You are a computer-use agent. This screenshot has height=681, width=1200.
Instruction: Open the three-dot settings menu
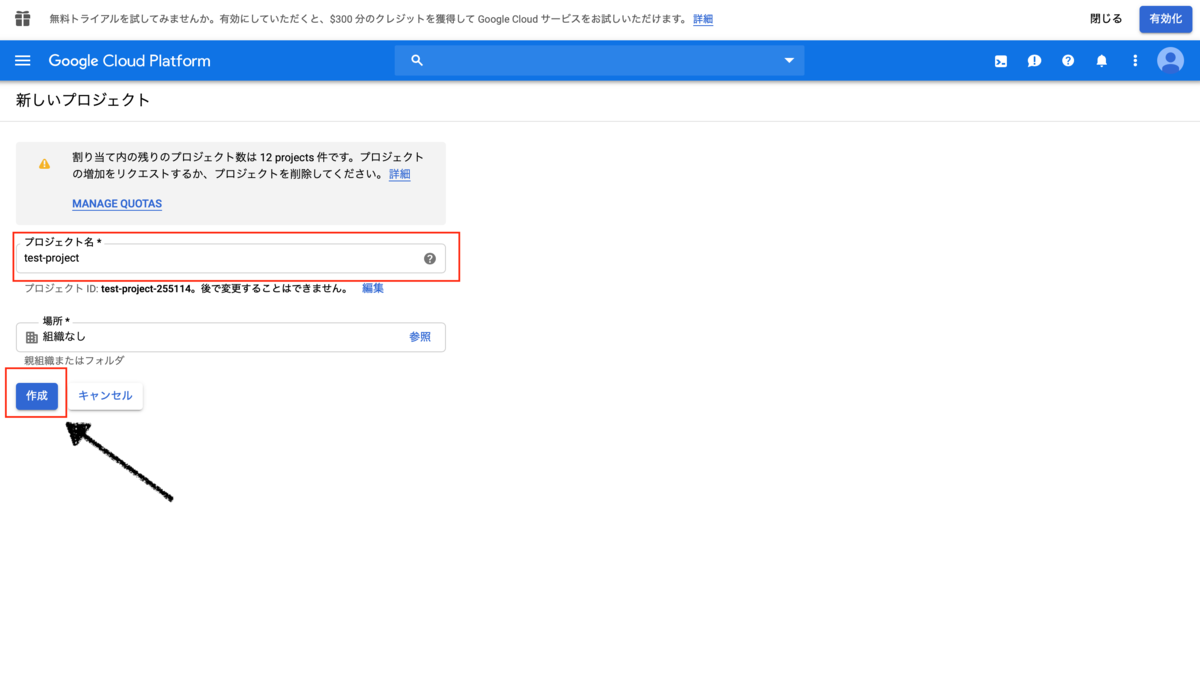pyautogui.click(x=1135, y=61)
